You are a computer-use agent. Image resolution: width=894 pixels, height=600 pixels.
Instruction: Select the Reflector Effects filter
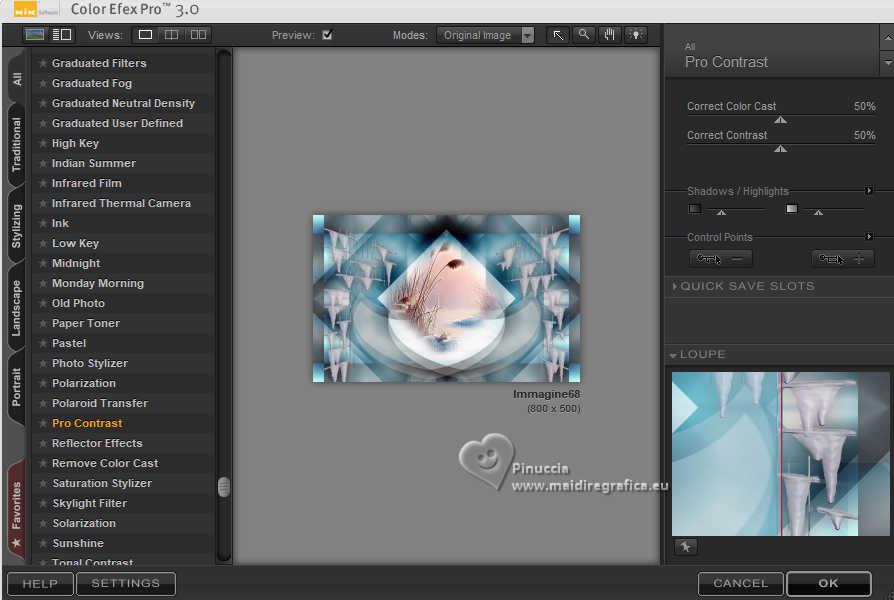pyautogui.click(x=97, y=443)
